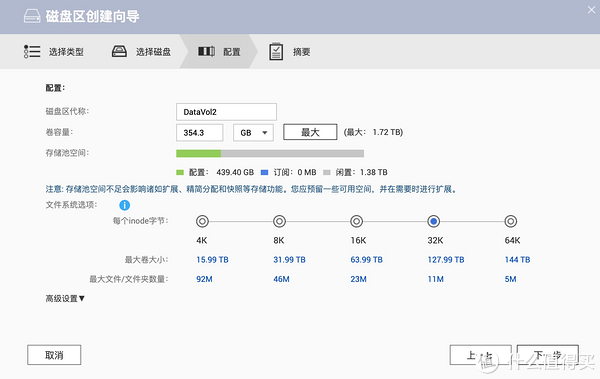Click the partition icon for 配置 step
The height and width of the screenshot is (379, 600).
click(x=206, y=51)
